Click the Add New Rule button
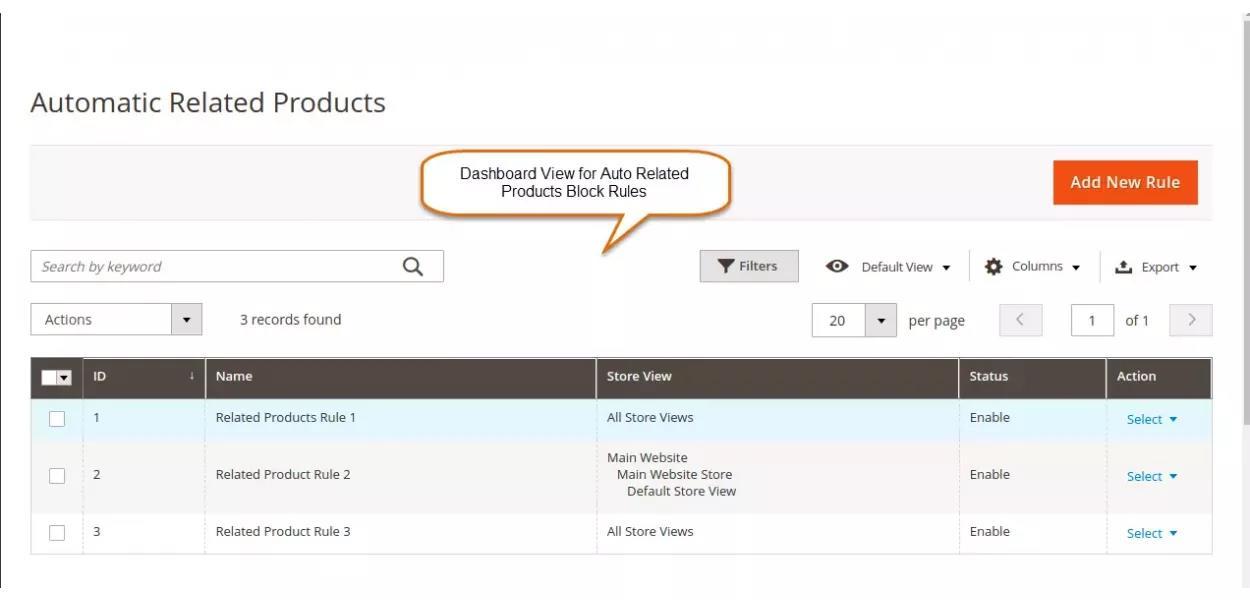This screenshot has height=600, width=1250. pos(1125,182)
